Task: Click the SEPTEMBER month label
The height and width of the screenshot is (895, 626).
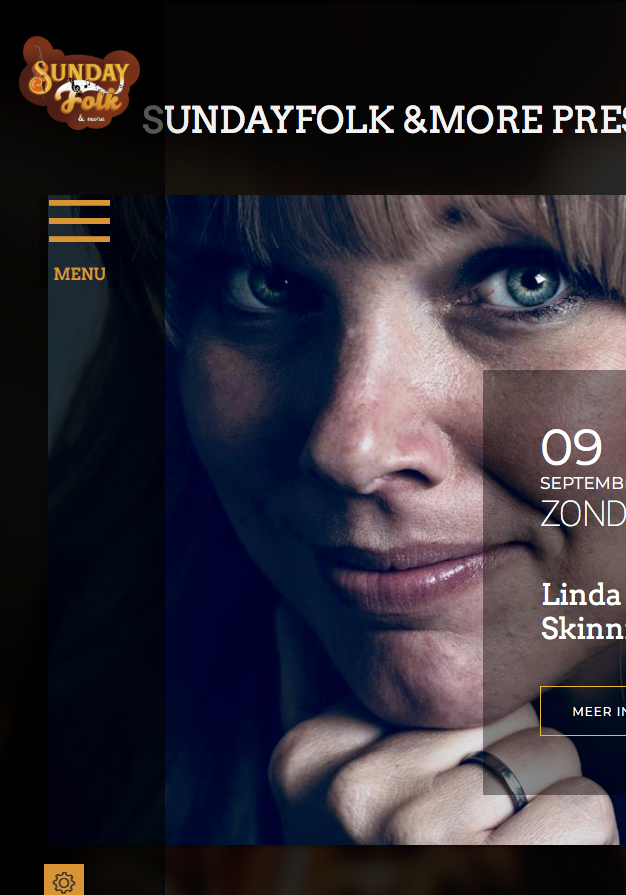Action: 583,483
